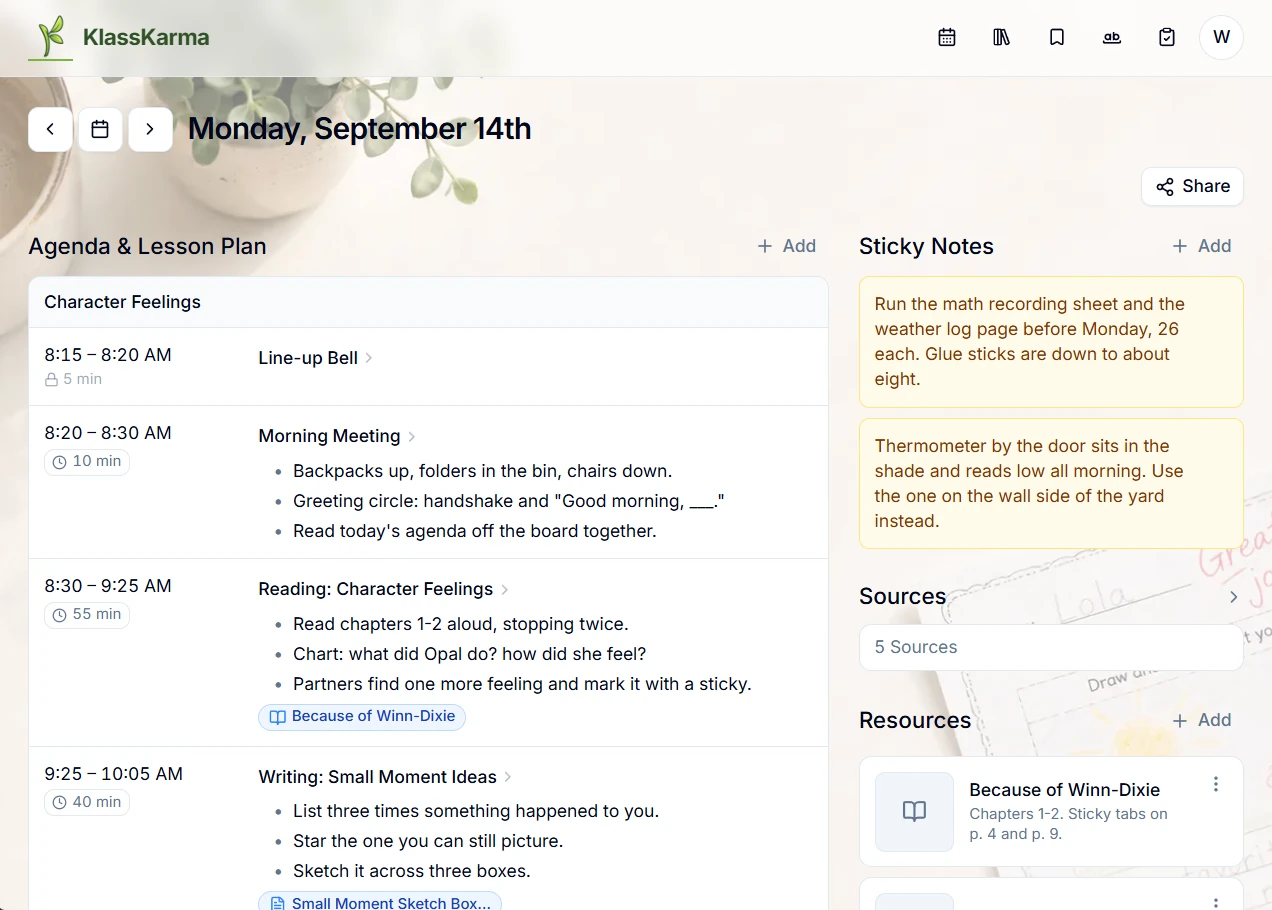The height and width of the screenshot is (910, 1272).
Task: Click 'Read today's agenda off the board' bullet
Action: click(x=475, y=531)
